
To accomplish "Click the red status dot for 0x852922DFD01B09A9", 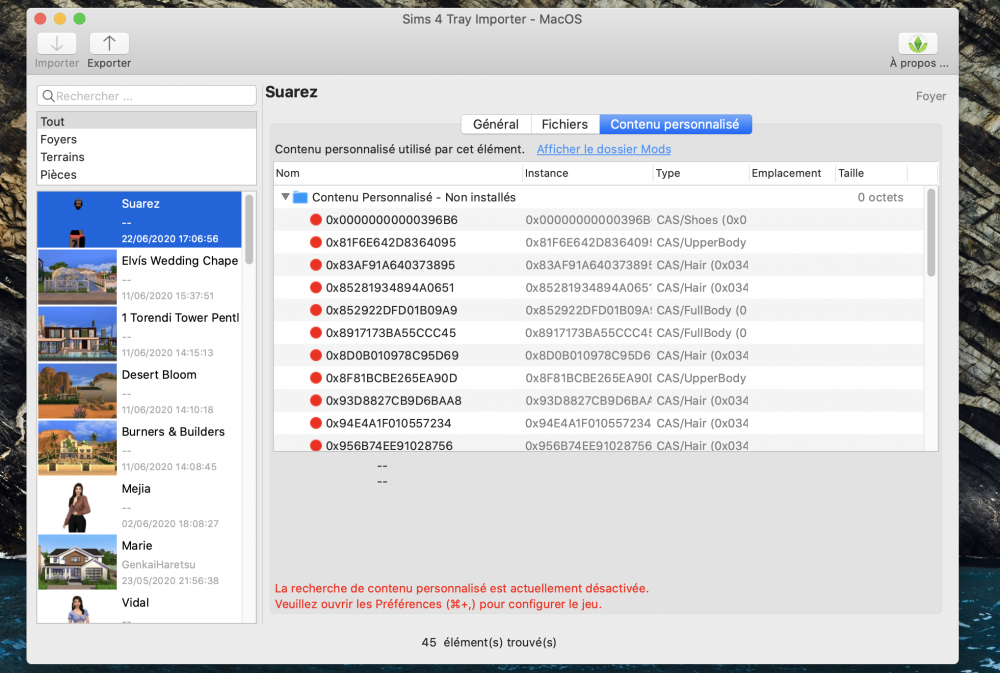I will click(x=315, y=310).
